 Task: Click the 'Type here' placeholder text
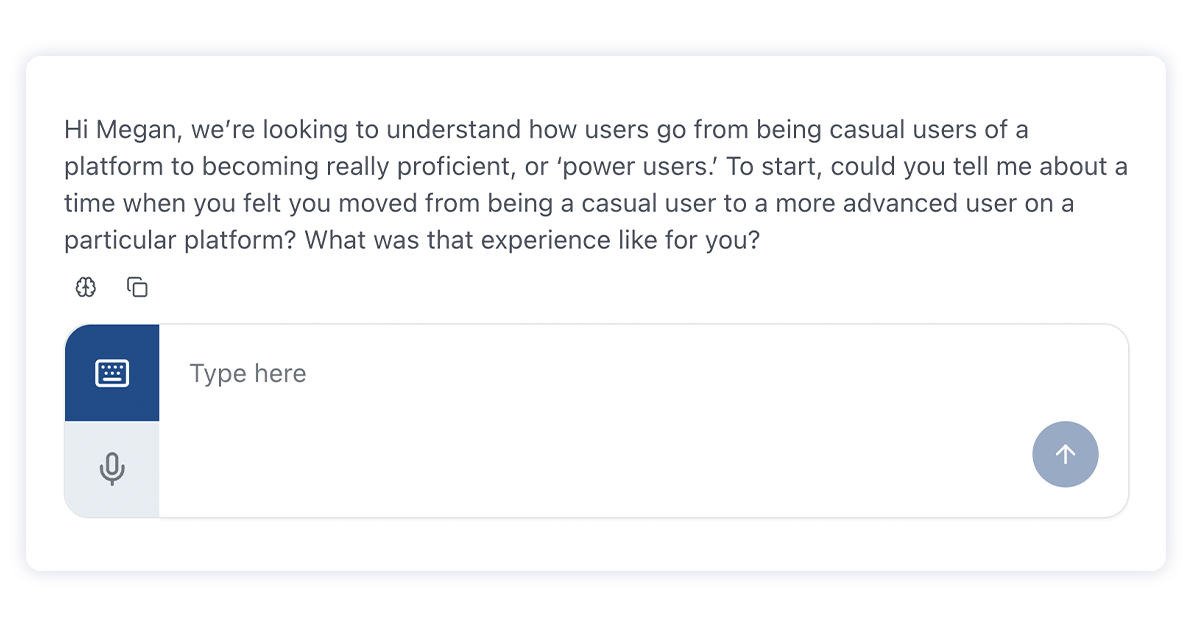pyautogui.click(x=247, y=373)
